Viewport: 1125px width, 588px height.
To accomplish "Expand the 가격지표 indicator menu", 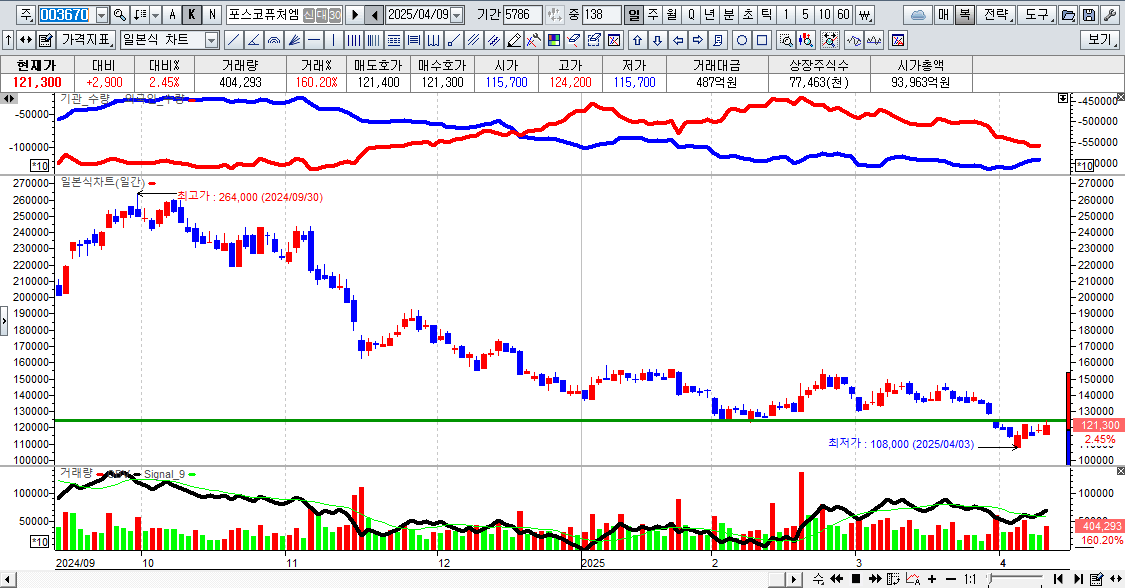I will click(87, 40).
